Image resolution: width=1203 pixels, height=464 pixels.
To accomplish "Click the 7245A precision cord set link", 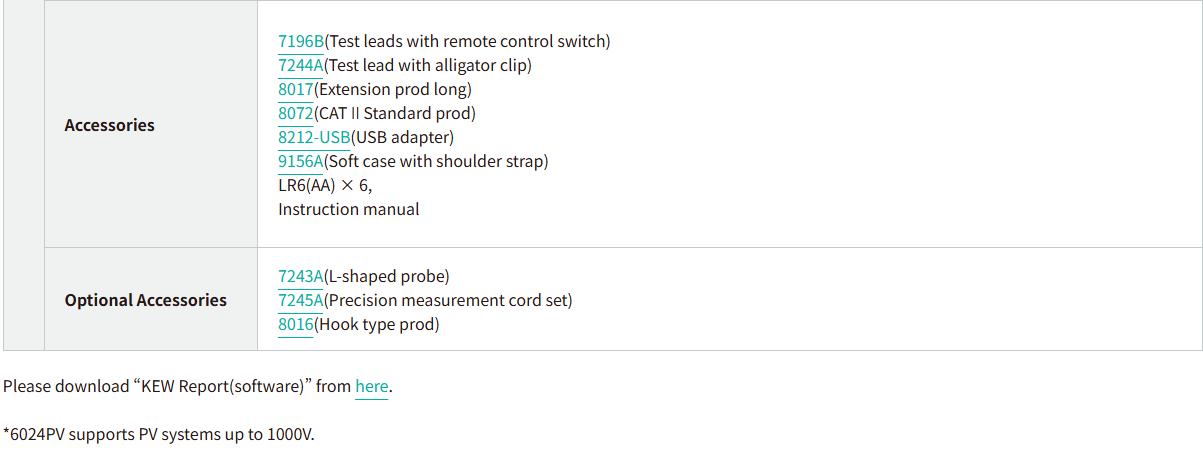I will pos(301,300).
